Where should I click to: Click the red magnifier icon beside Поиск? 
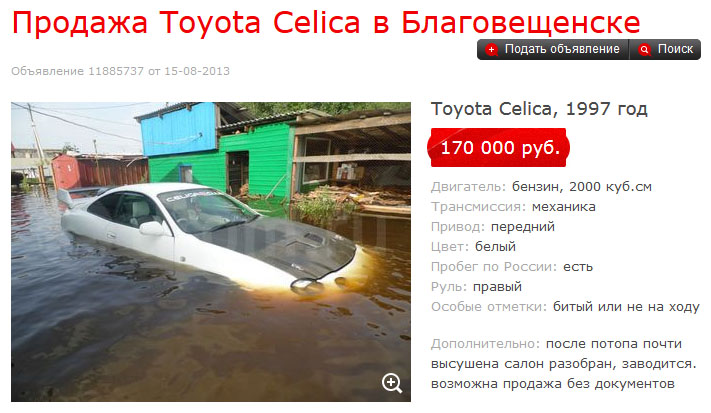point(644,49)
